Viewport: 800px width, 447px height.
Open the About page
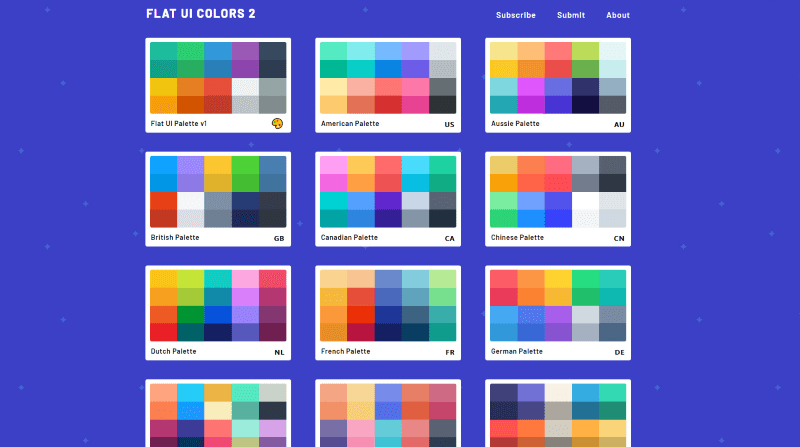(618, 15)
